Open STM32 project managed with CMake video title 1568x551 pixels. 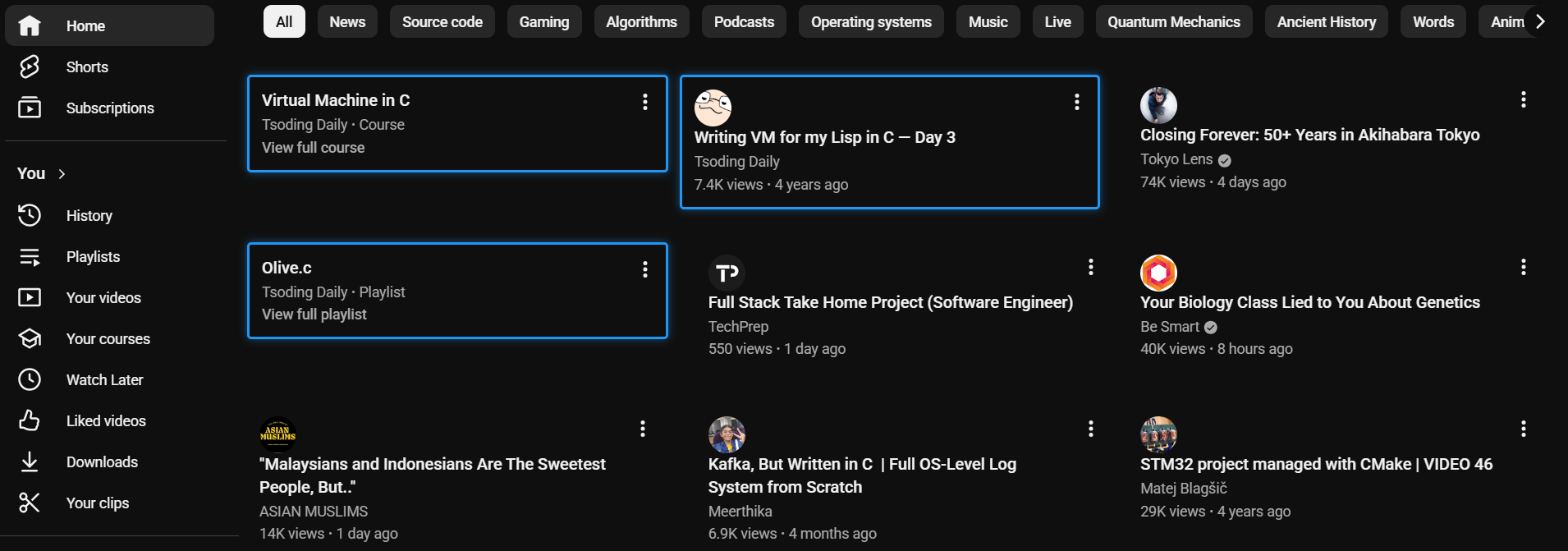(1316, 464)
